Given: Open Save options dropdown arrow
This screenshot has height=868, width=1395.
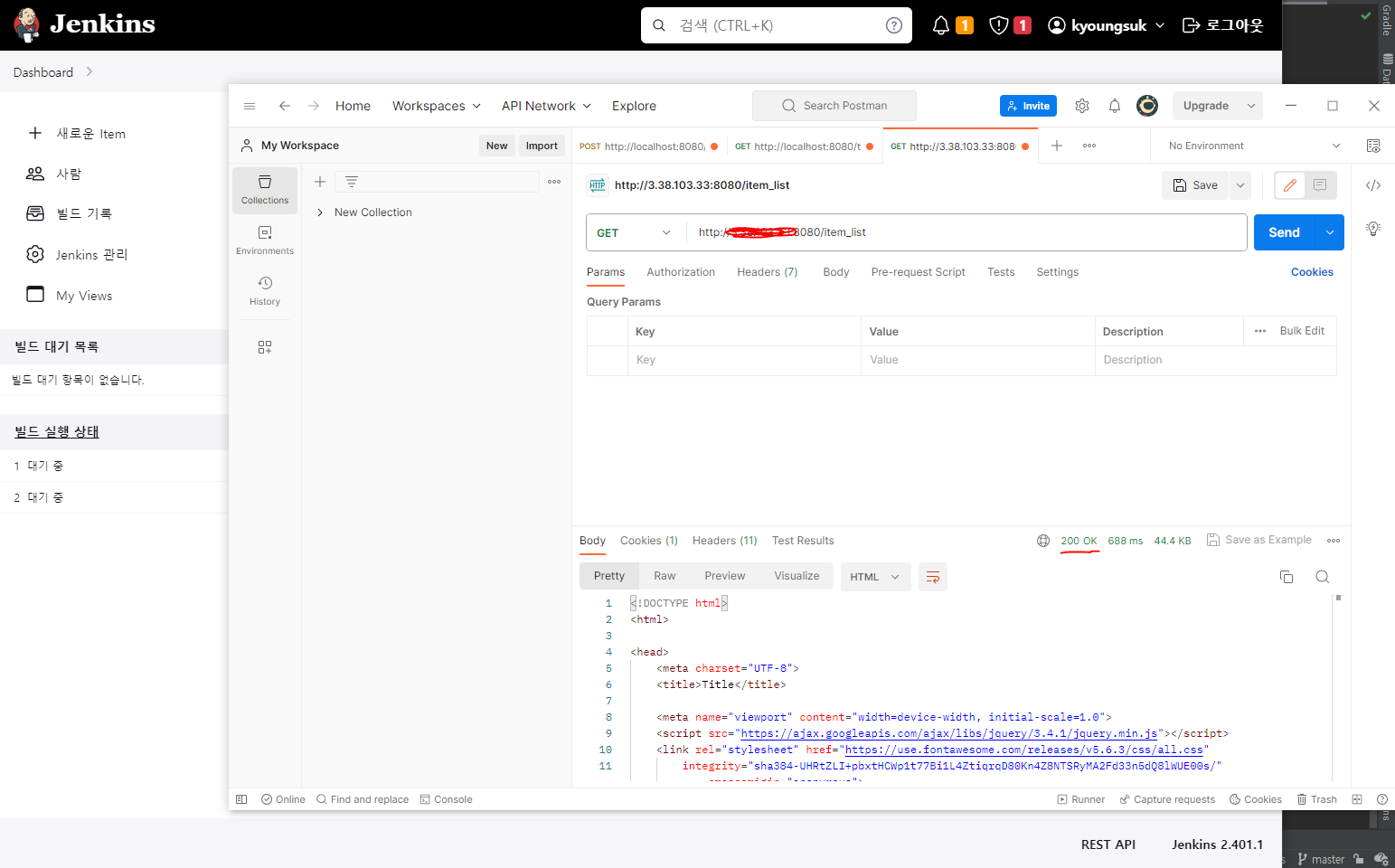Looking at the screenshot, I should [x=1240, y=185].
